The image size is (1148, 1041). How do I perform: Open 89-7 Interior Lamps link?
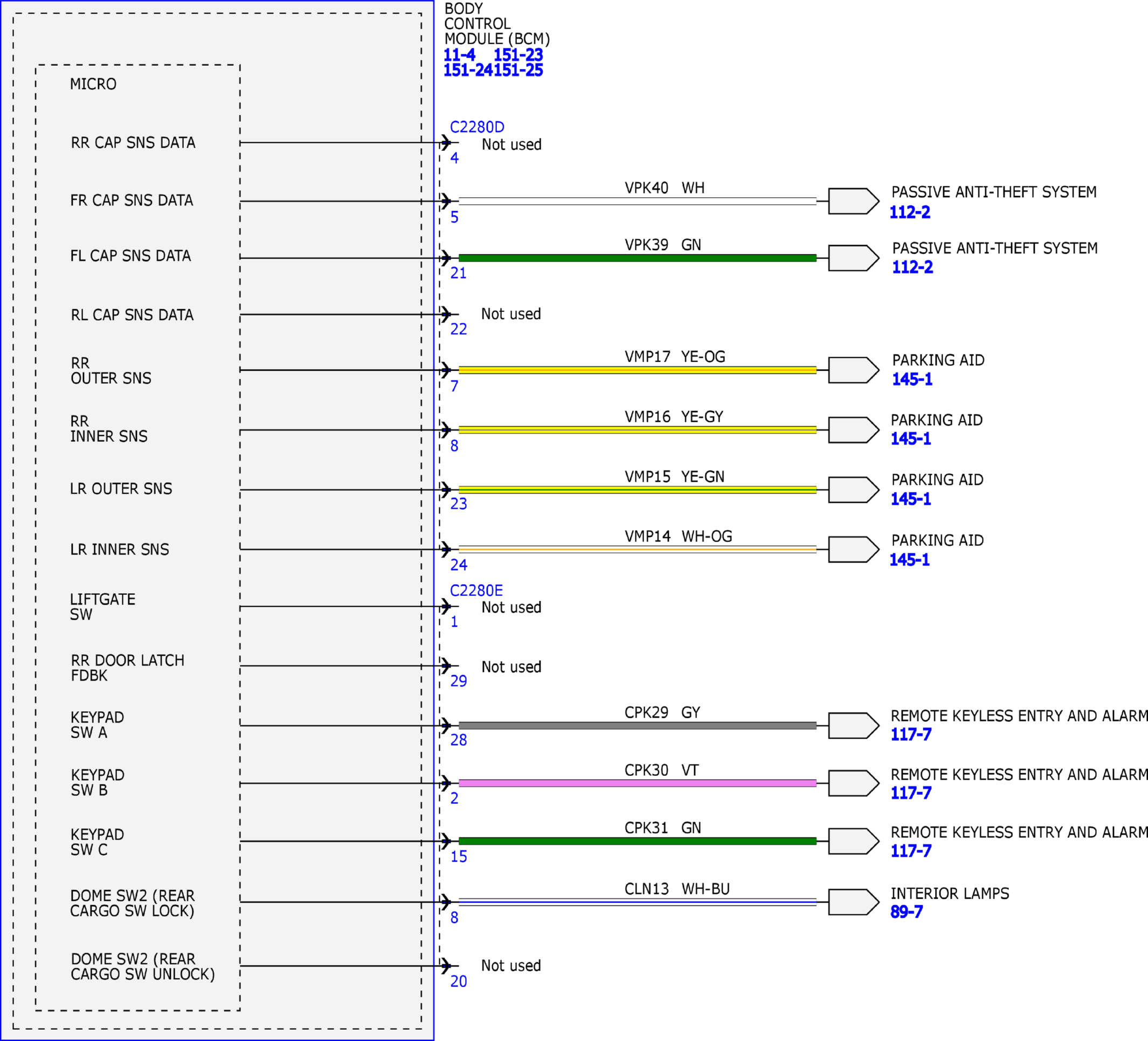907,912
